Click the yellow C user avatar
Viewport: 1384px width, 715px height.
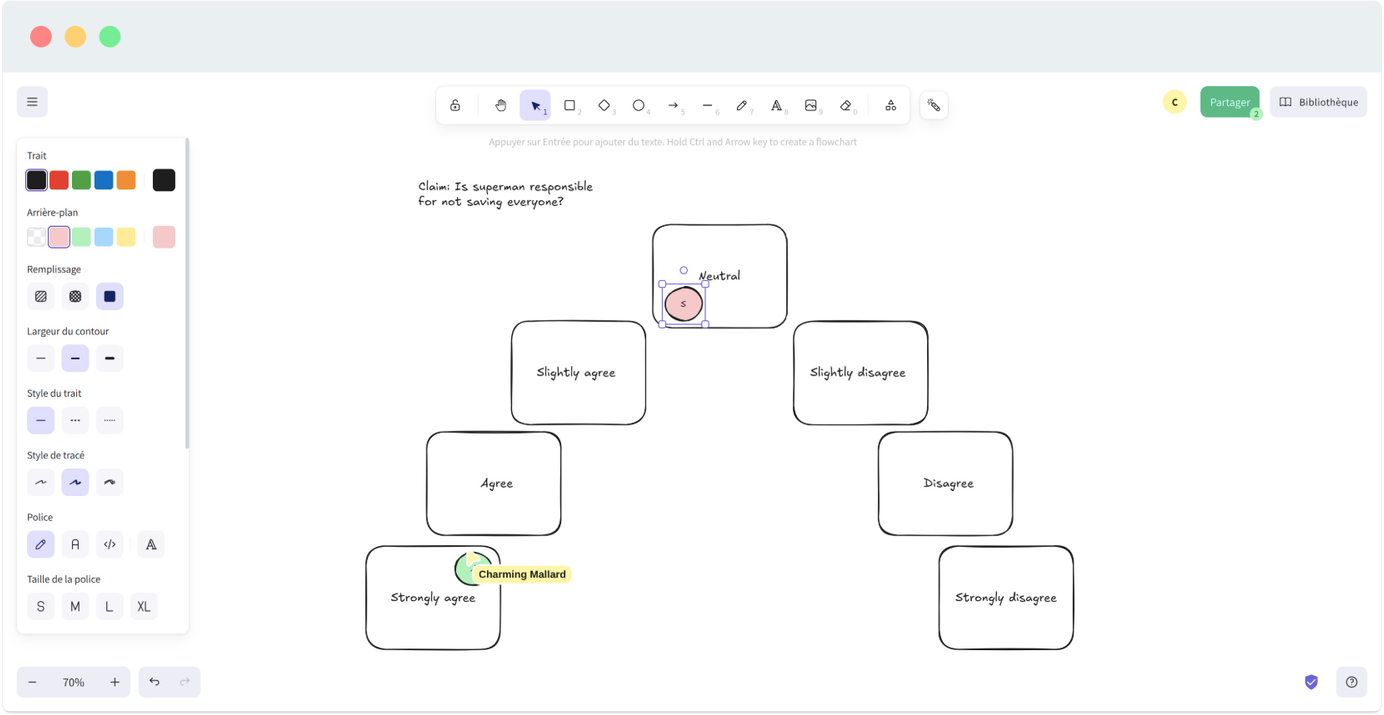click(x=1175, y=102)
